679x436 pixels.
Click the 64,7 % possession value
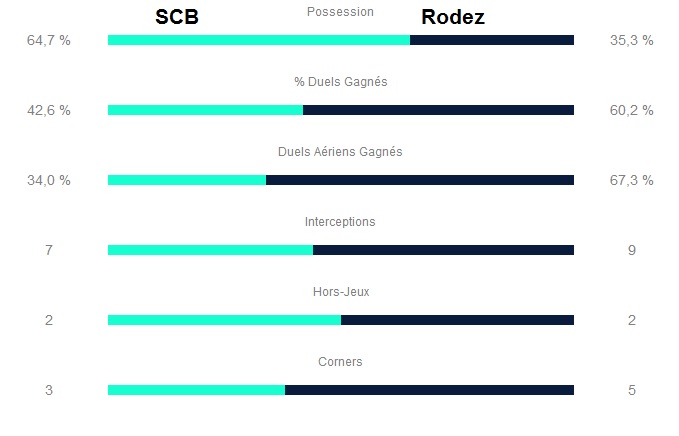[x=49, y=41]
